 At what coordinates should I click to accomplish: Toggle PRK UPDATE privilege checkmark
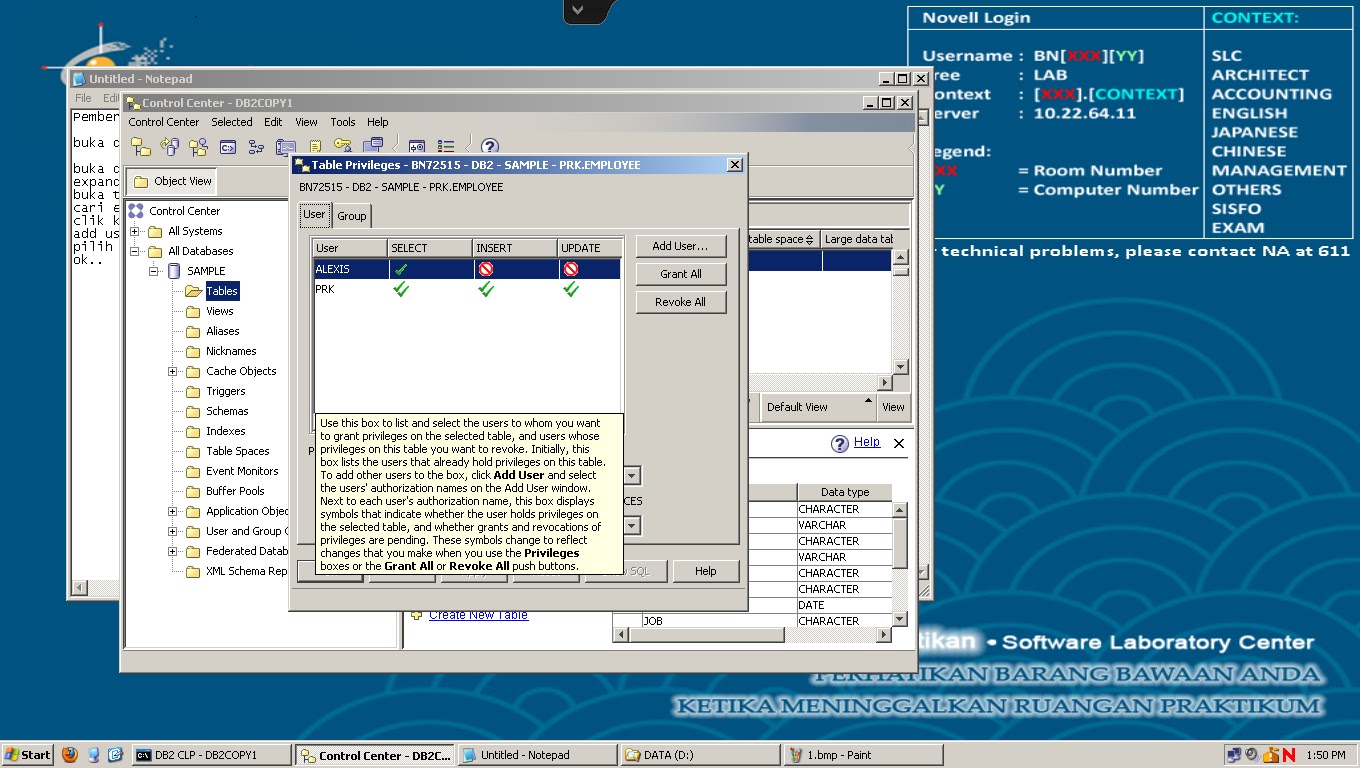click(571, 289)
